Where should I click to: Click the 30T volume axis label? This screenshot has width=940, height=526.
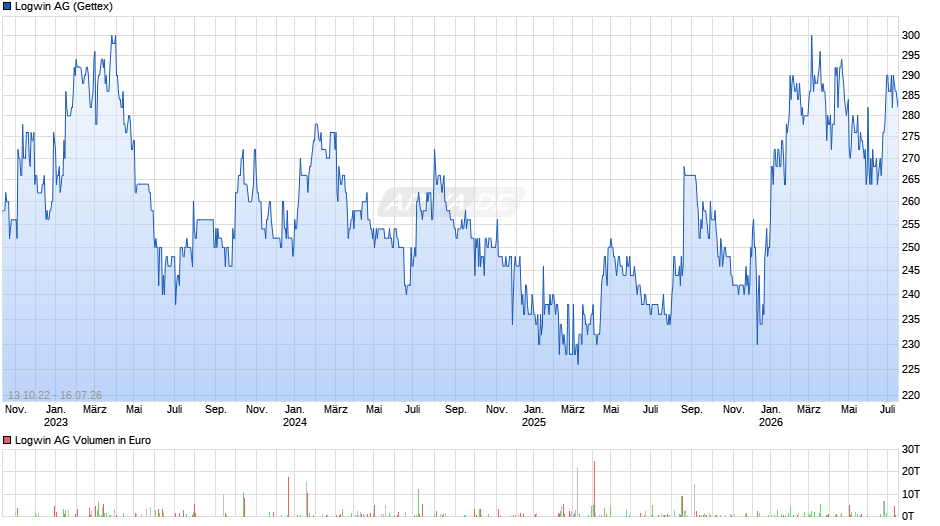pos(911,449)
